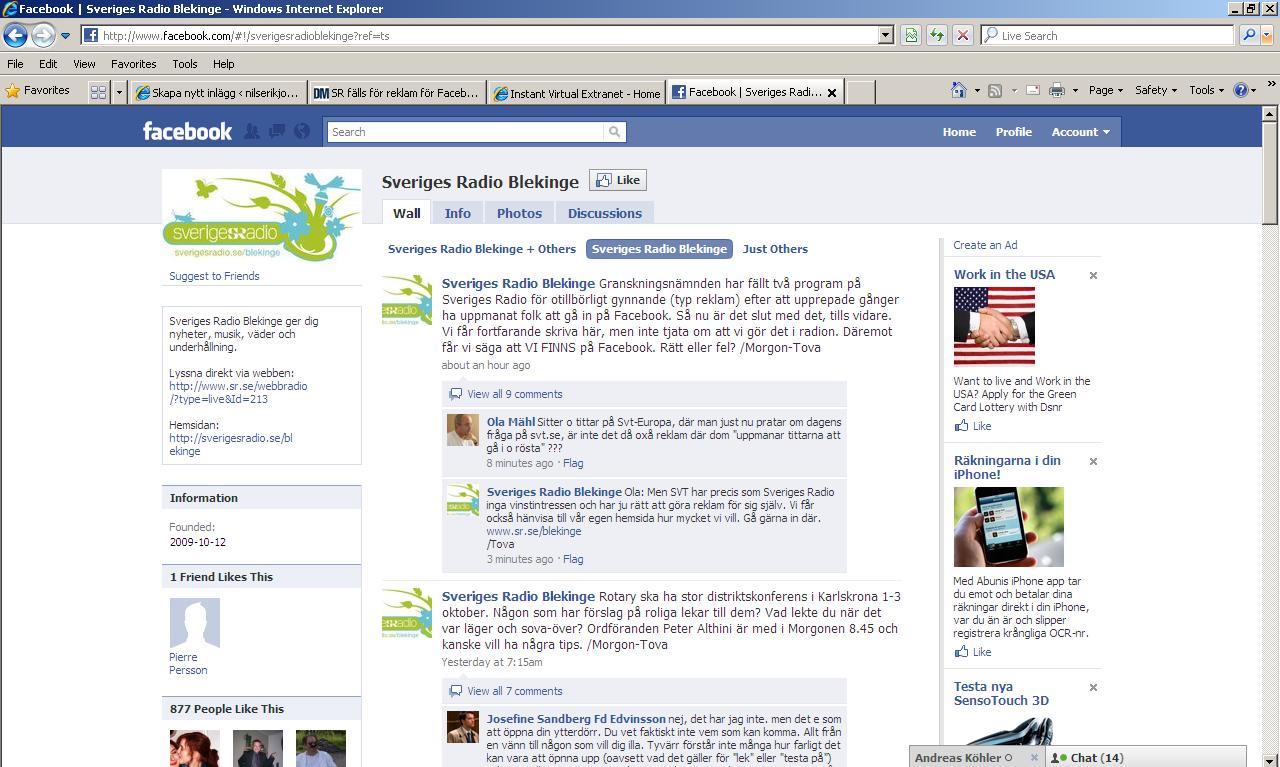Switch to Instant Virtual Extranet tab
Viewport: 1280px width, 767px height.
point(577,93)
